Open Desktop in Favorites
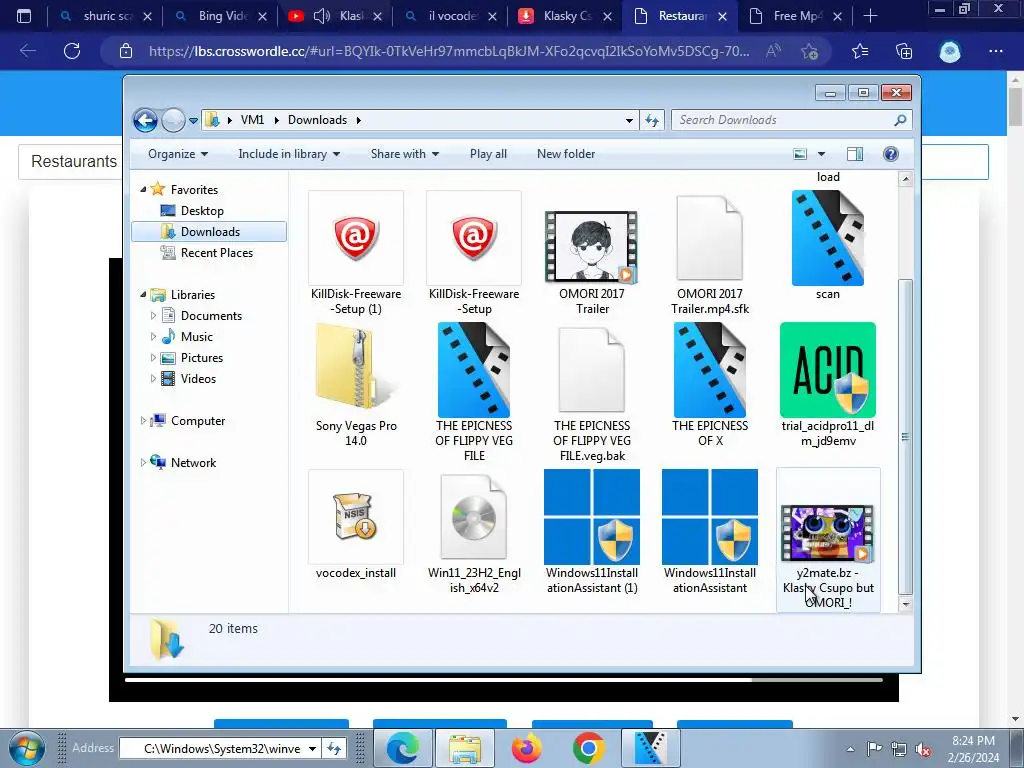 (x=202, y=211)
